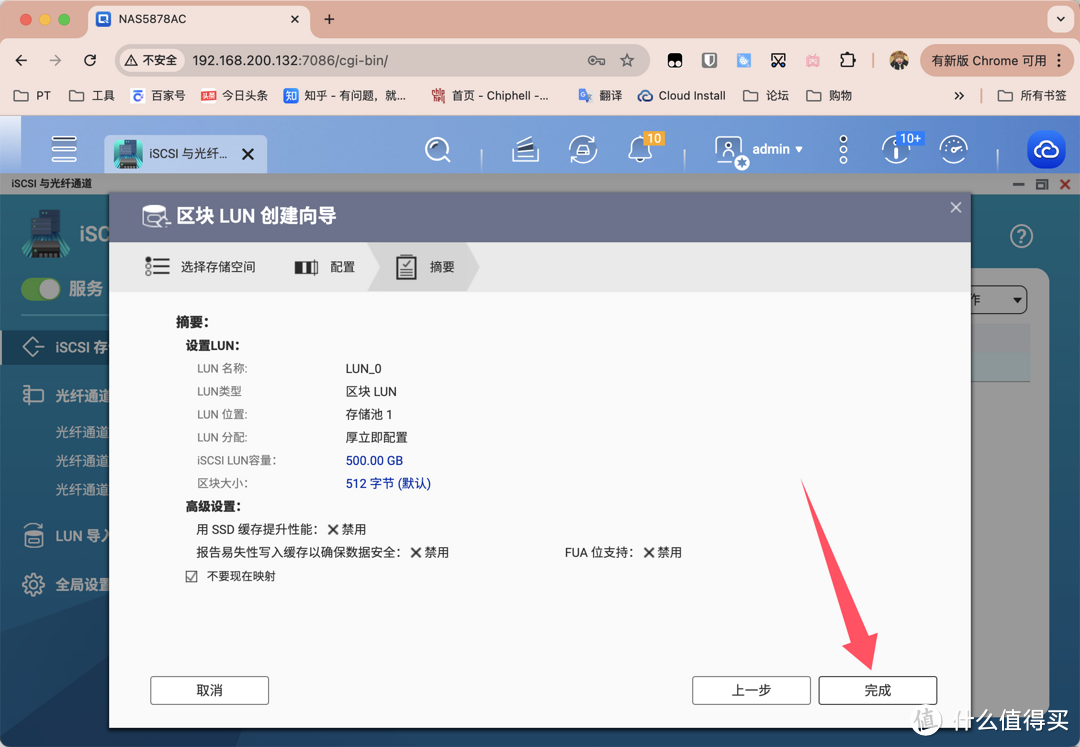Show hidden bookmarks via double chevron

coord(959,96)
